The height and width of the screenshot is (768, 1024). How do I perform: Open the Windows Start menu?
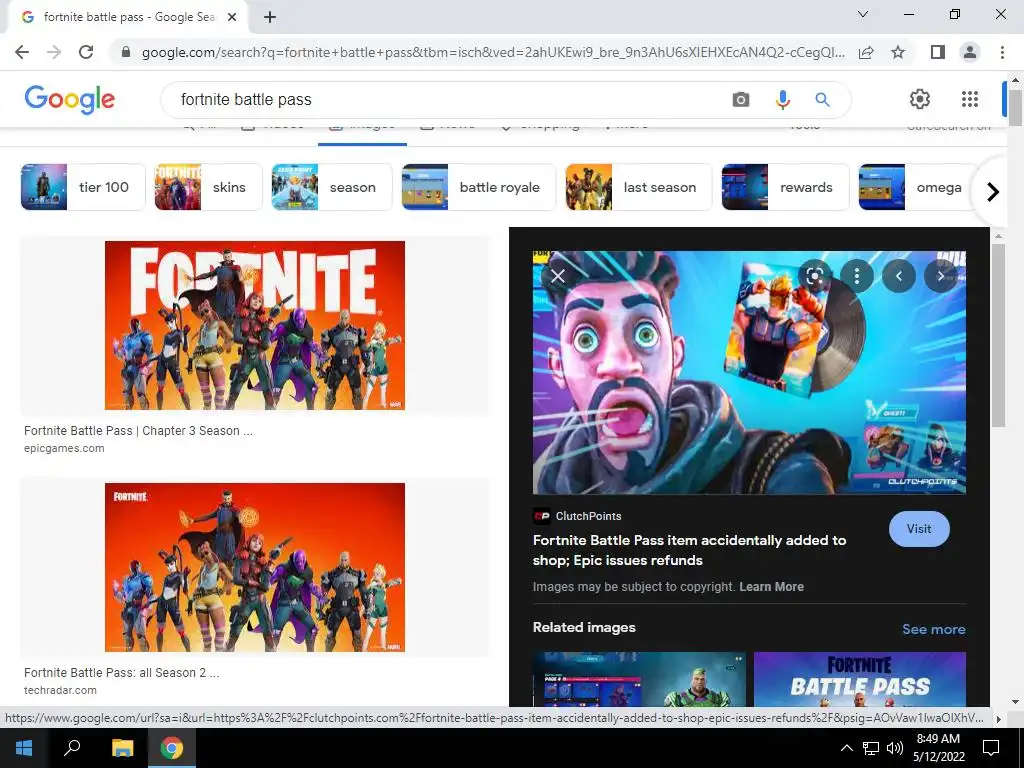pyautogui.click(x=24, y=748)
